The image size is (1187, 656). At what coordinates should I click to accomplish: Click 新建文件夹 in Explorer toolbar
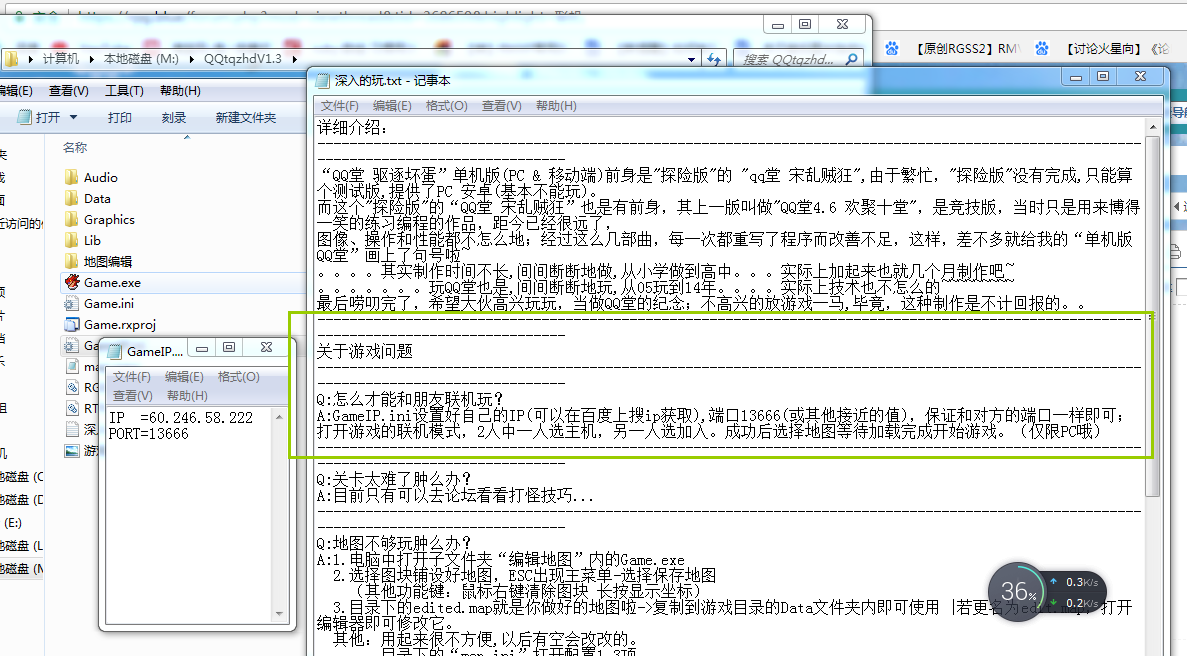coord(245,117)
